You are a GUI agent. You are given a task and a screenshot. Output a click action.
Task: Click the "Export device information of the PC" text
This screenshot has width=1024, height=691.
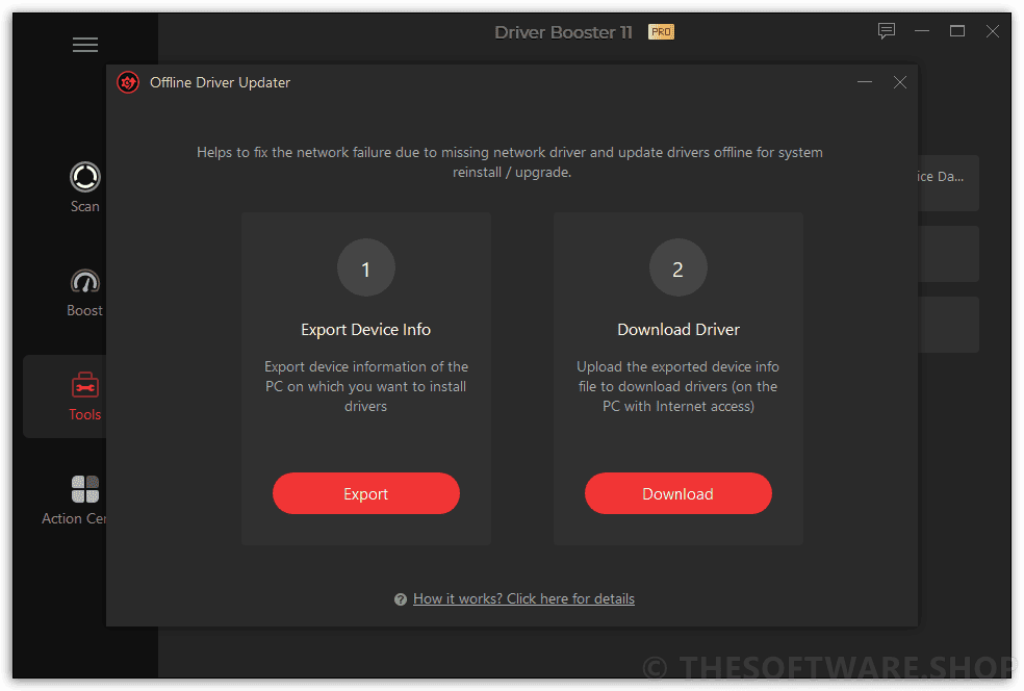coord(366,386)
